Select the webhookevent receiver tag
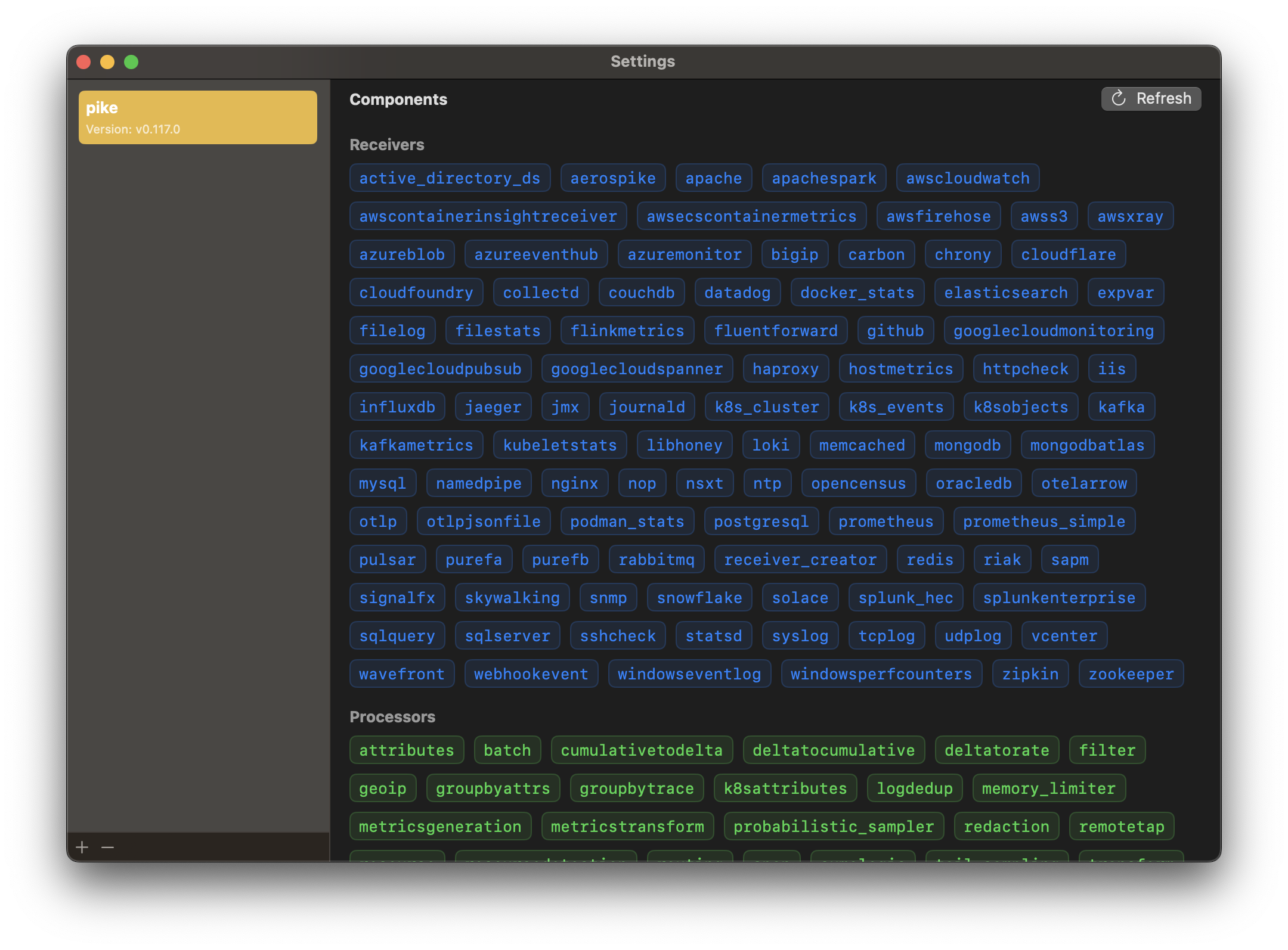This screenshot has width=1288, height=950. [x=531, y=674]
